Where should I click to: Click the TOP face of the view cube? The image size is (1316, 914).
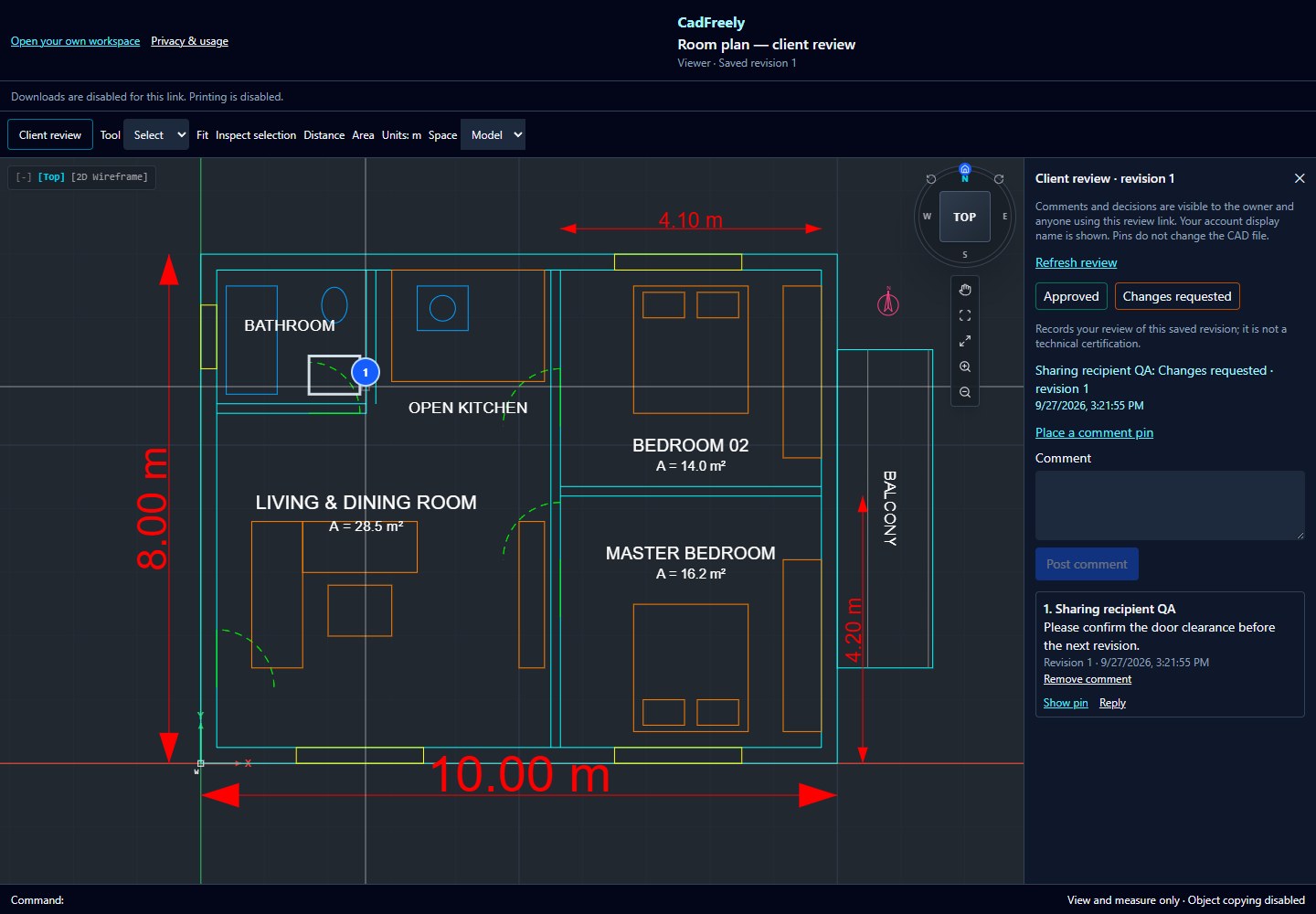(965, 217)
